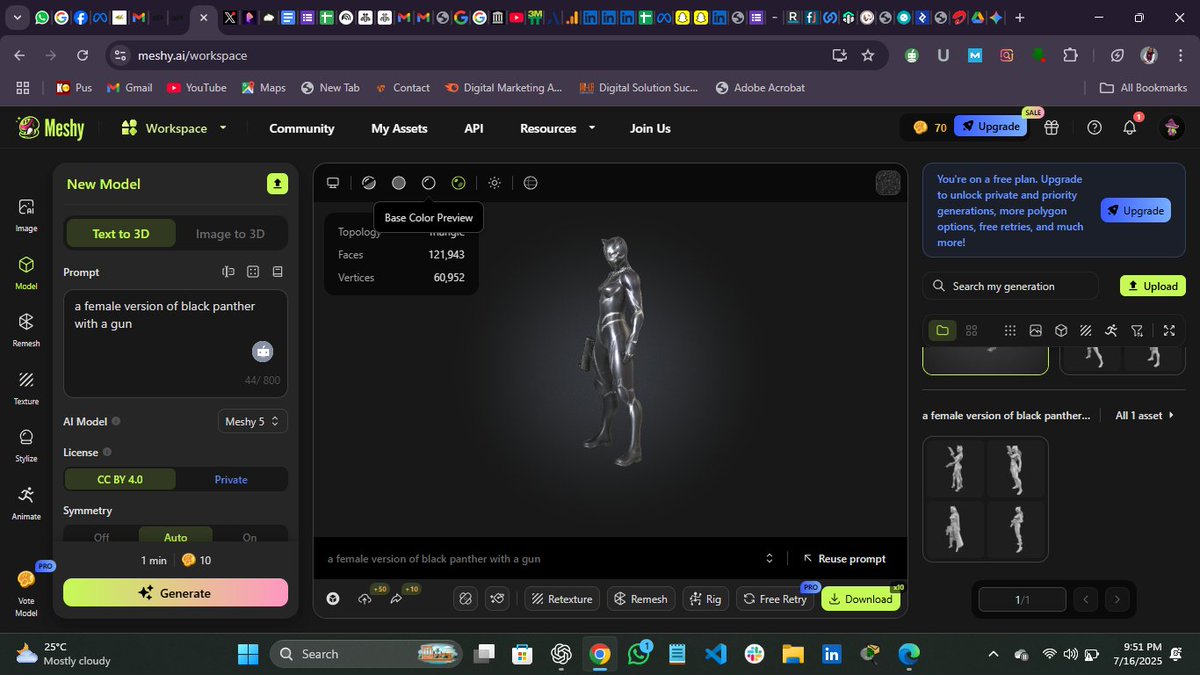The image size is (1200, 675).
Task: Select CC BY 4.0 license option
Action: point(120,479)
